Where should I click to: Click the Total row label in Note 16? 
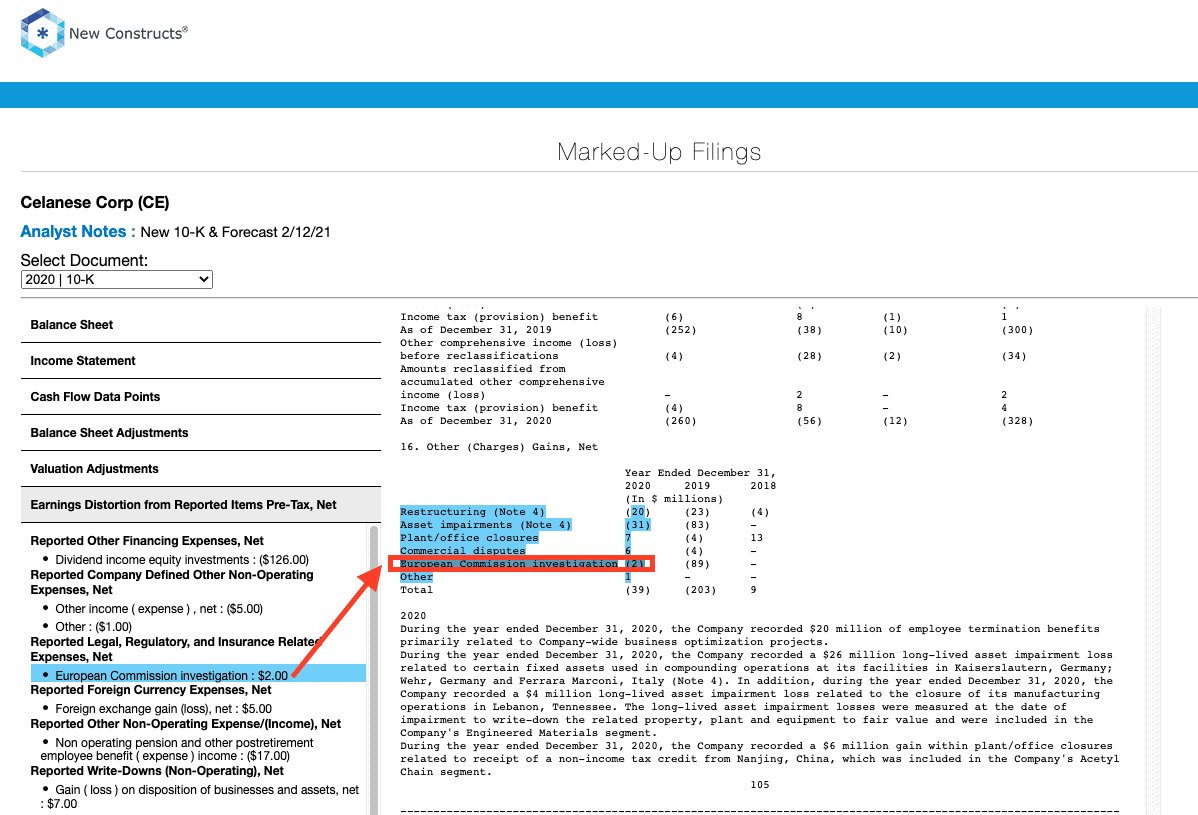416,590
